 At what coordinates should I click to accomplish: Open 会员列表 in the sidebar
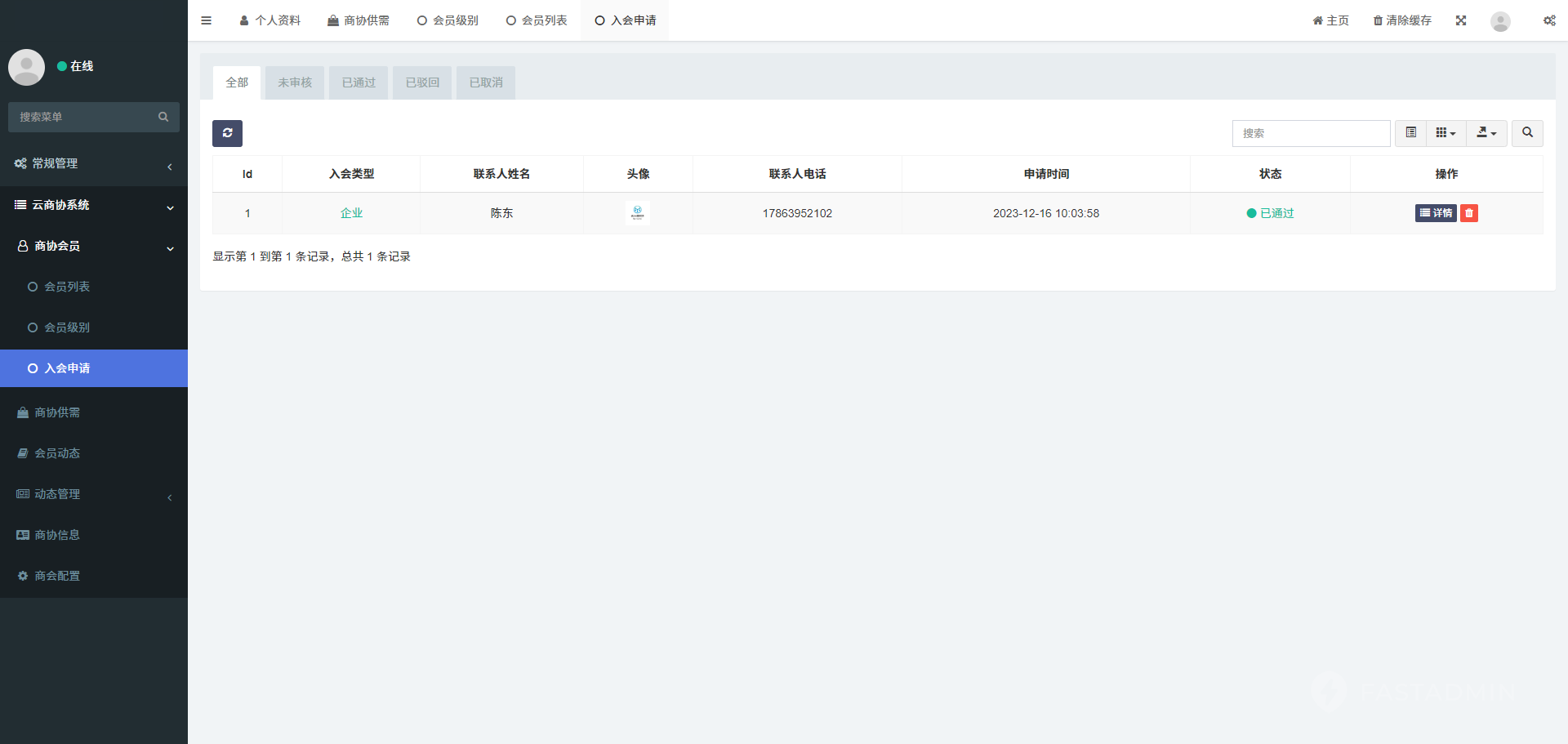point(94,287)
